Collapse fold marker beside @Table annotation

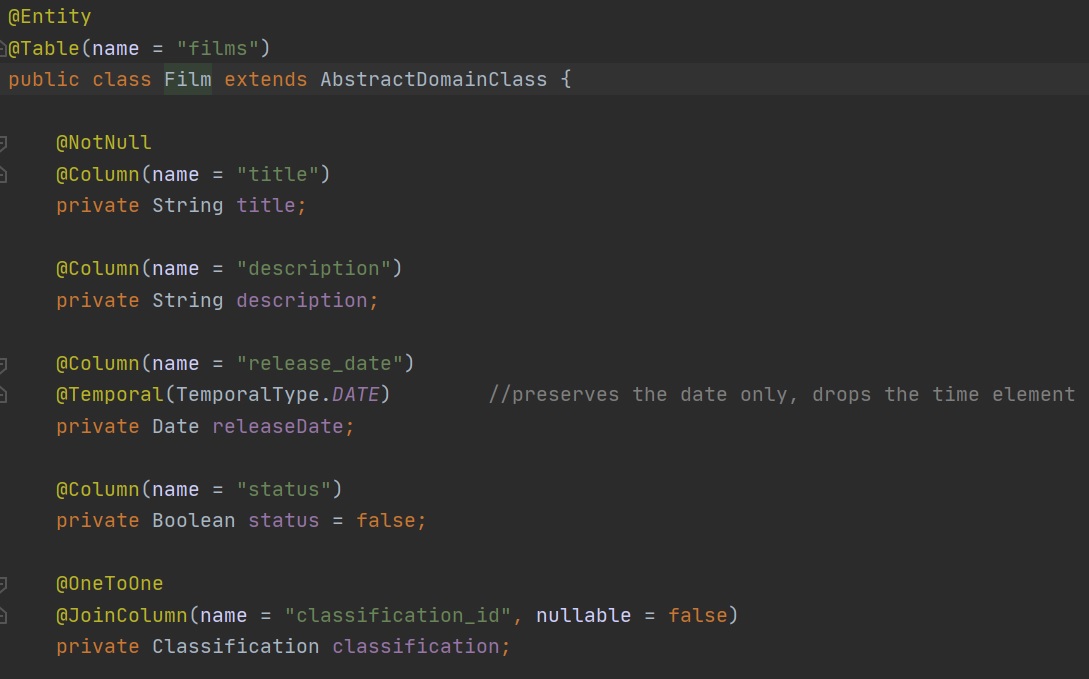pyautogui.click(x=3, y=48)
